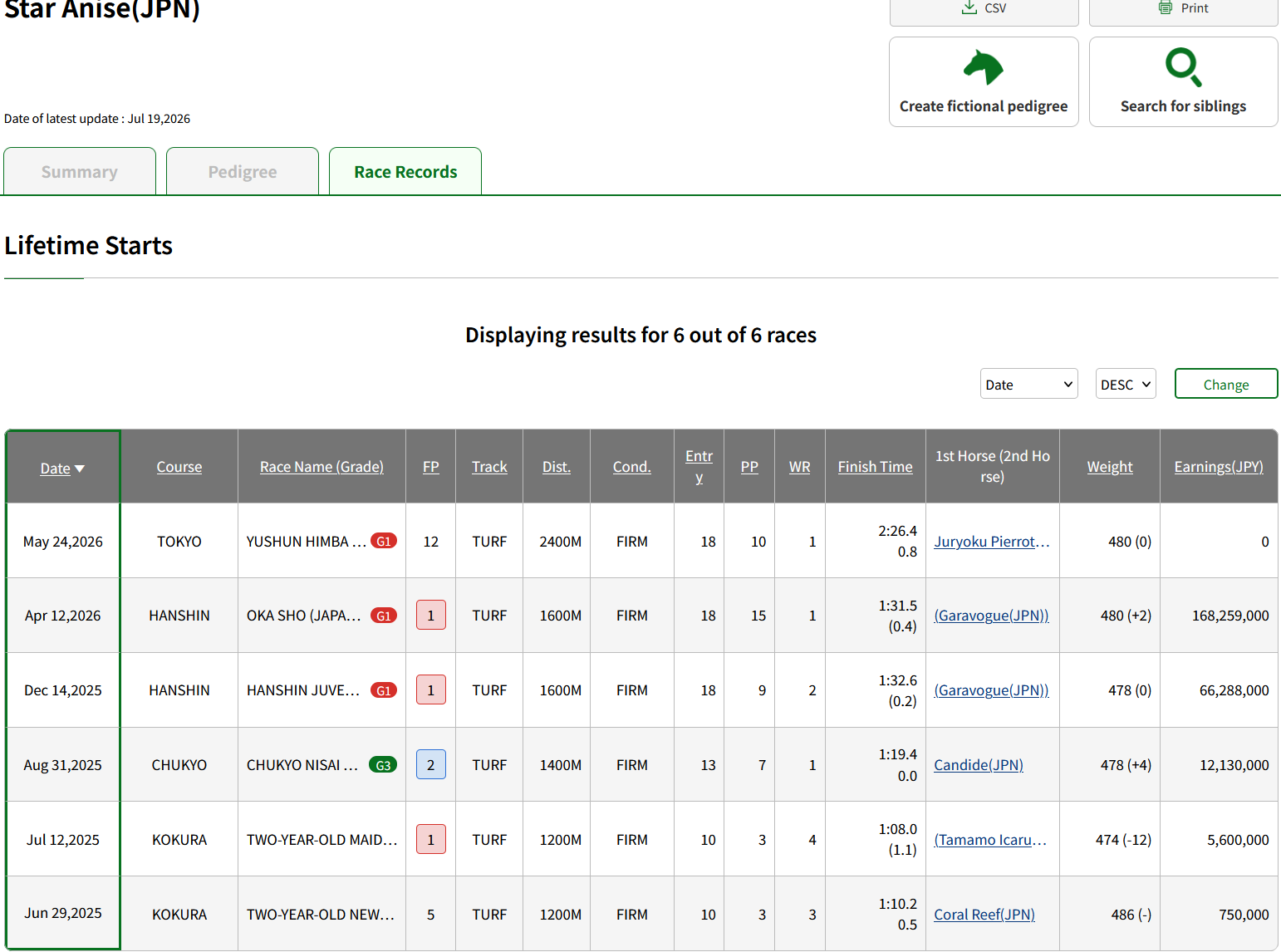Click the OKA SHO race name

(304, 615)
